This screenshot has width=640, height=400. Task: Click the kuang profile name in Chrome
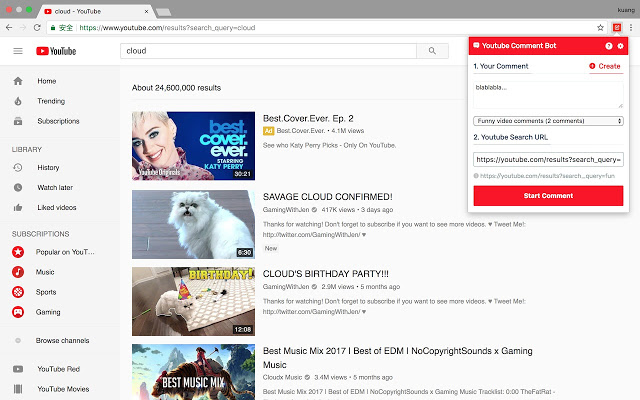click(626, 10)
